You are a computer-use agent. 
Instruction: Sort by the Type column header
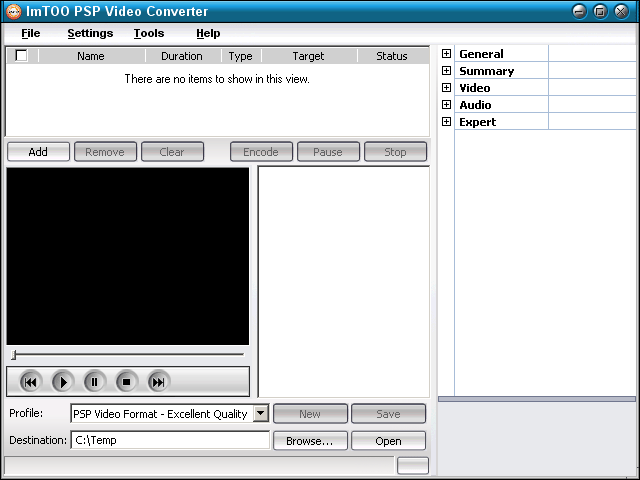[x=241, y=56]
